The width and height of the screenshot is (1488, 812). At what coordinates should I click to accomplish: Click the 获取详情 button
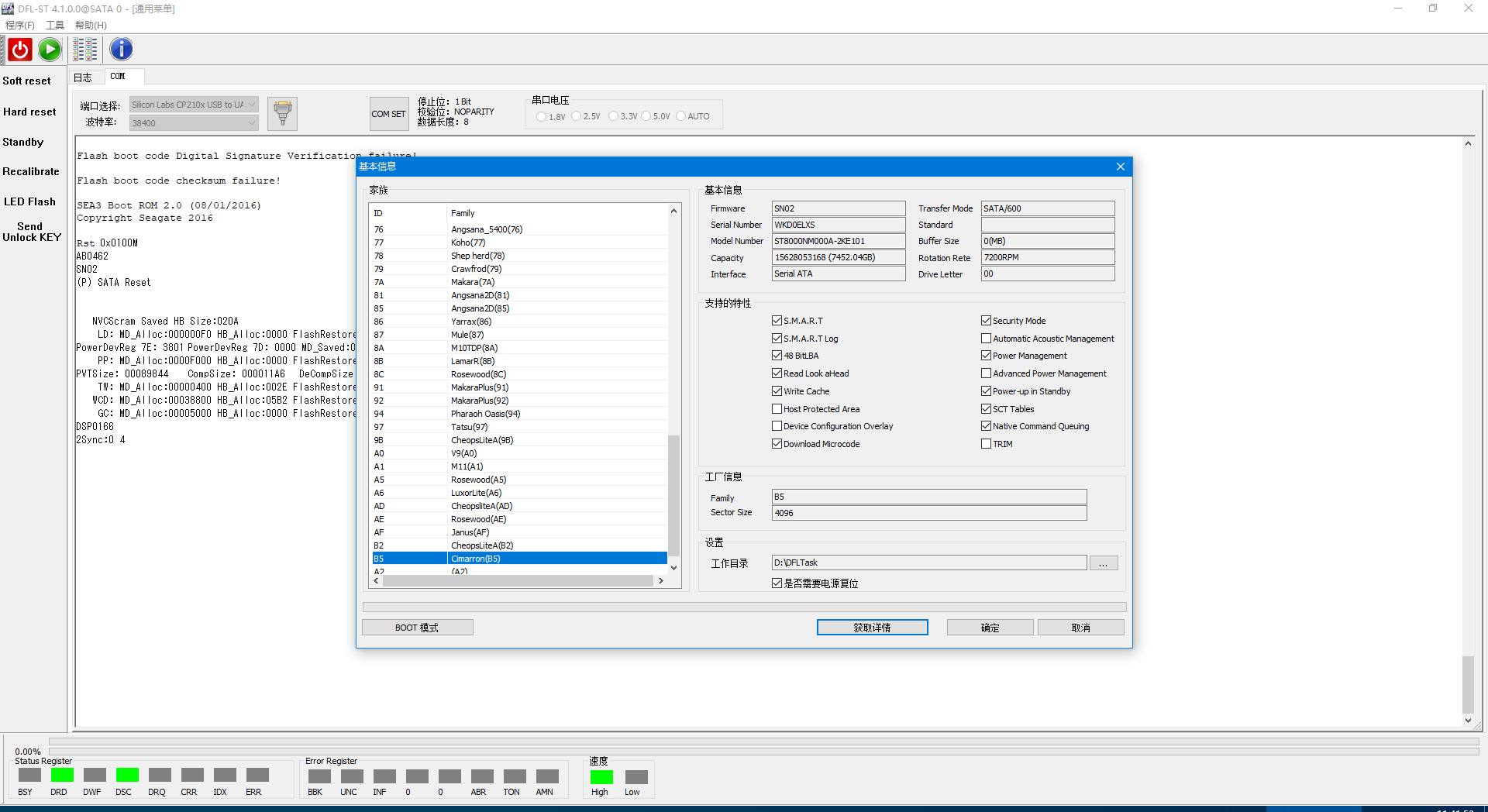tap(872, 628)
